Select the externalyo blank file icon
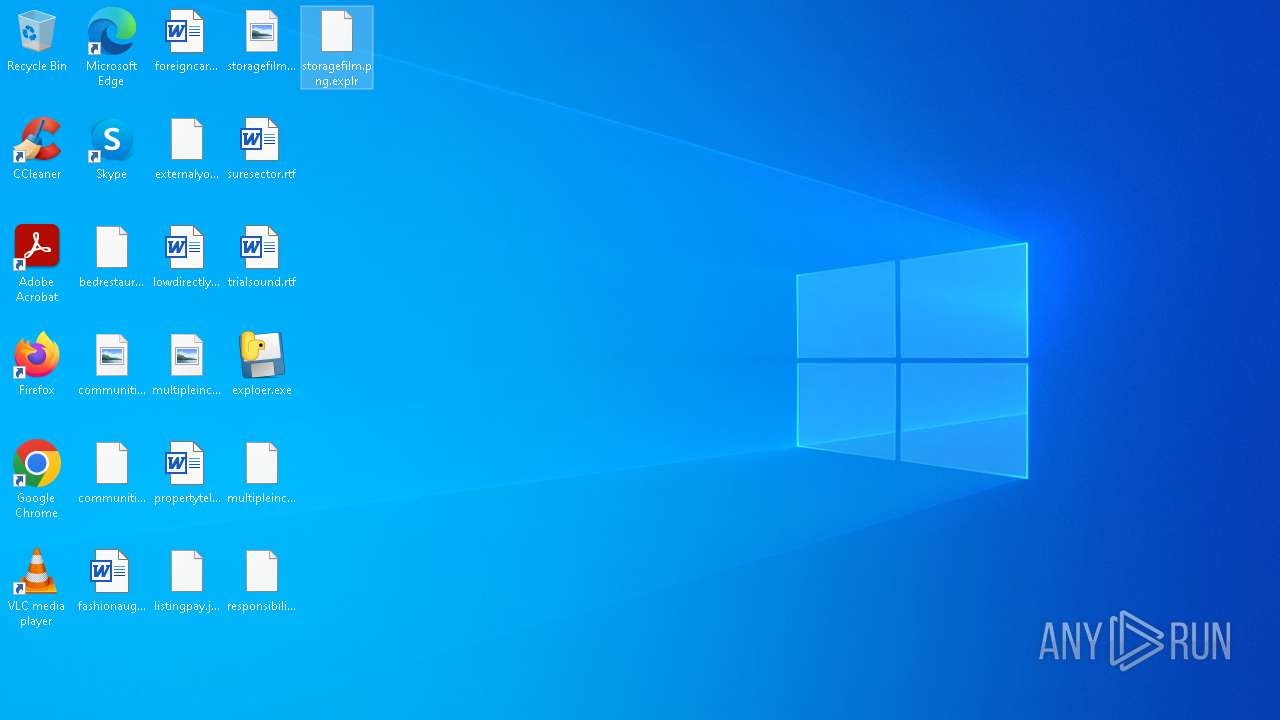This screenshot has height=720, width=1280. pyautogui.click(x=186, y=150)
